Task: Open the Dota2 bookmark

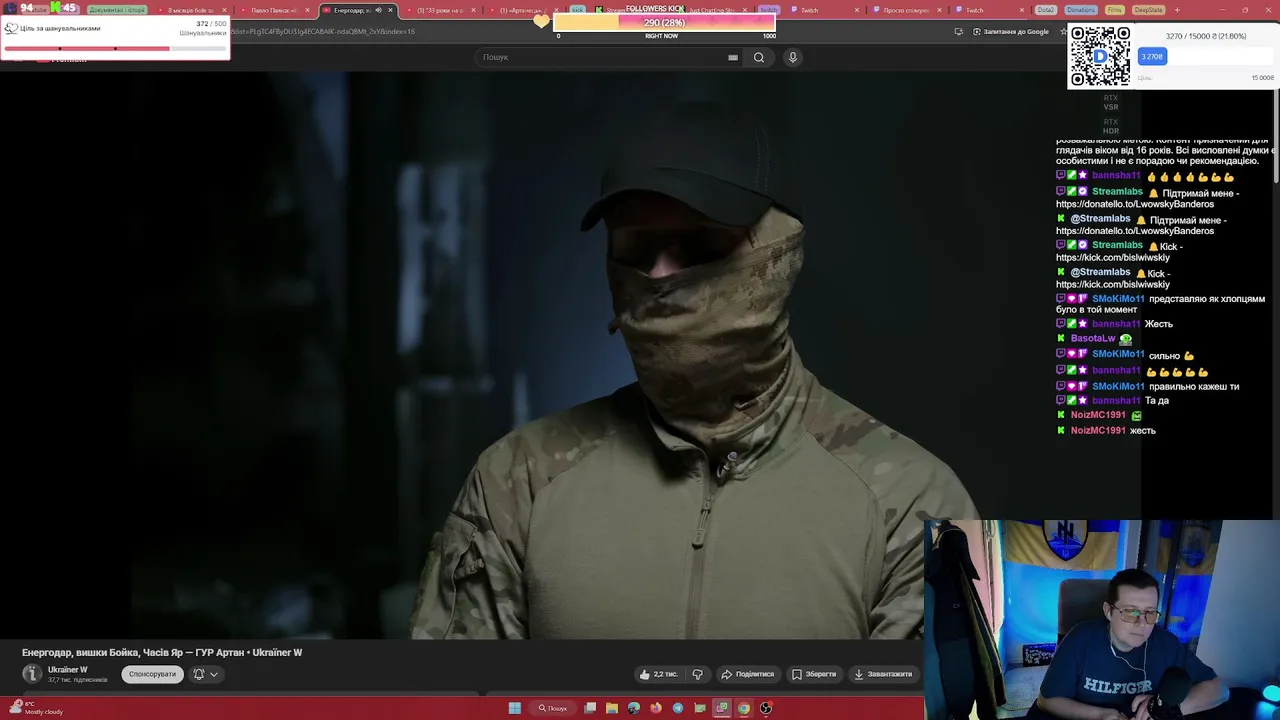Action: pos(1046,10)
